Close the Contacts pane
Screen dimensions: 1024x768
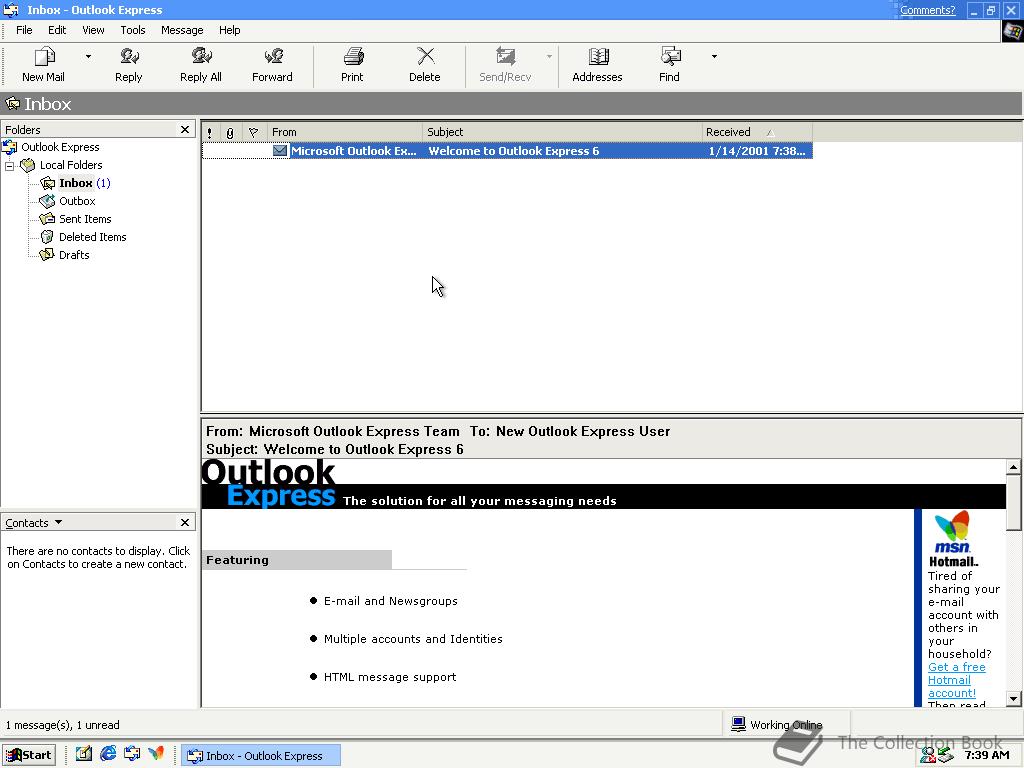(x=185, y=522)
